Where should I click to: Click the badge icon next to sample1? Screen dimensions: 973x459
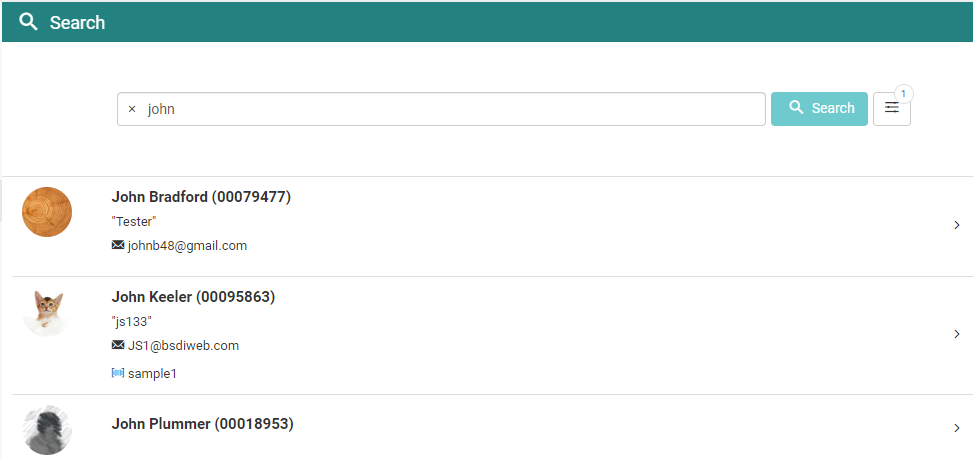pyautogui.click(x=118, y=373)
